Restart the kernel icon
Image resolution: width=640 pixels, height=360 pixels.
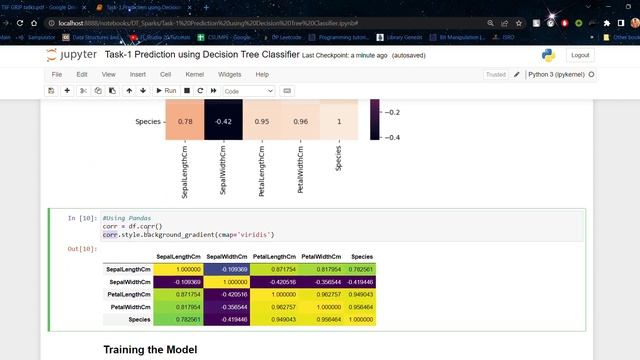(x=200, y=91)
